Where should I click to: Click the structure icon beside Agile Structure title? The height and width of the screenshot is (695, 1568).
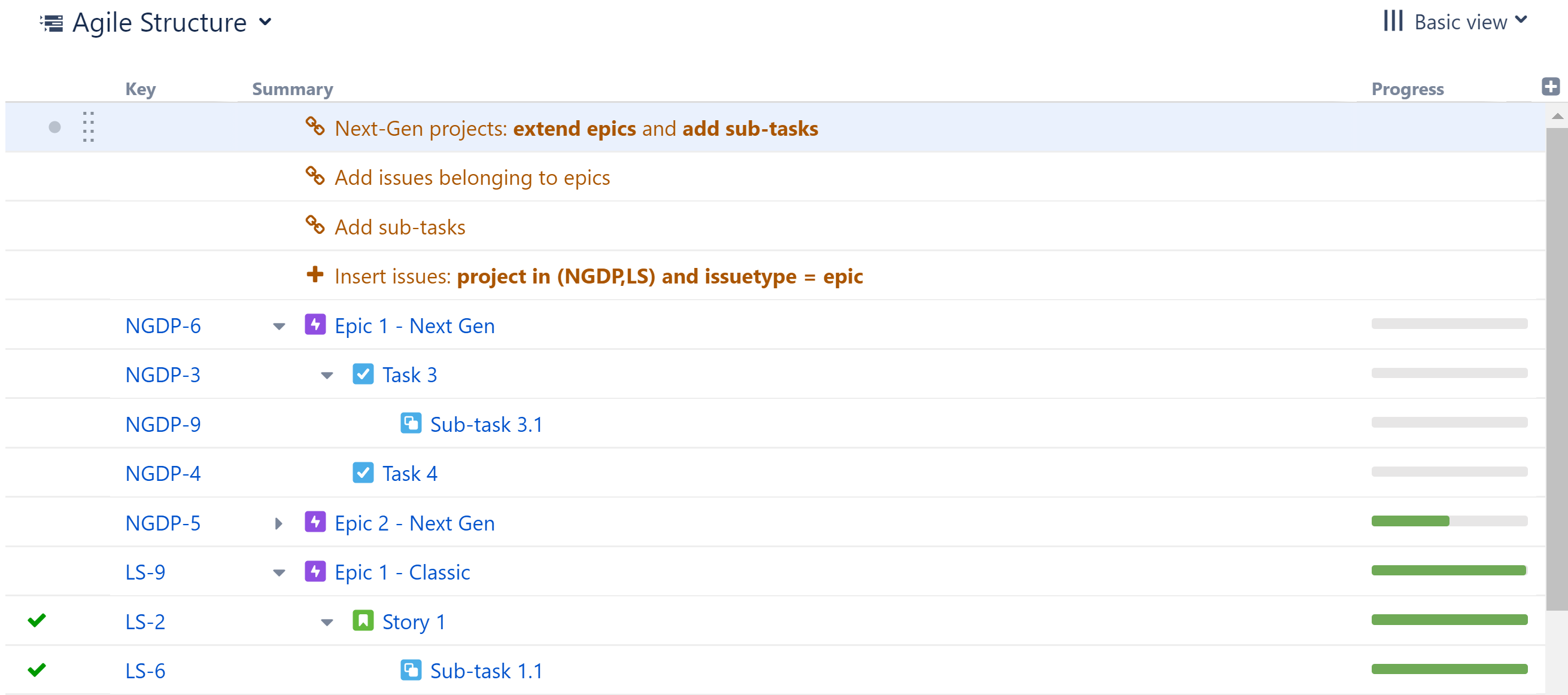tap(51, 23)
